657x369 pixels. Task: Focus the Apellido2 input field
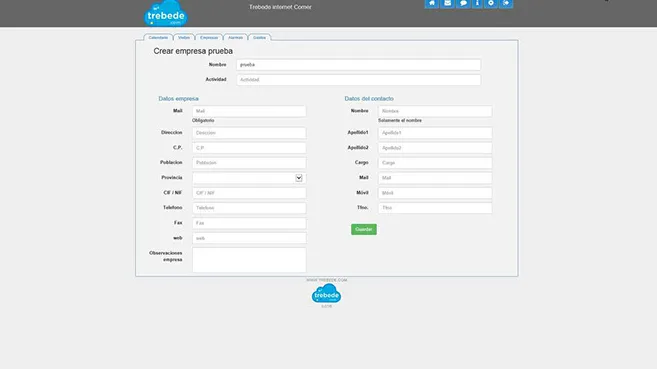(x=435, y=148)
